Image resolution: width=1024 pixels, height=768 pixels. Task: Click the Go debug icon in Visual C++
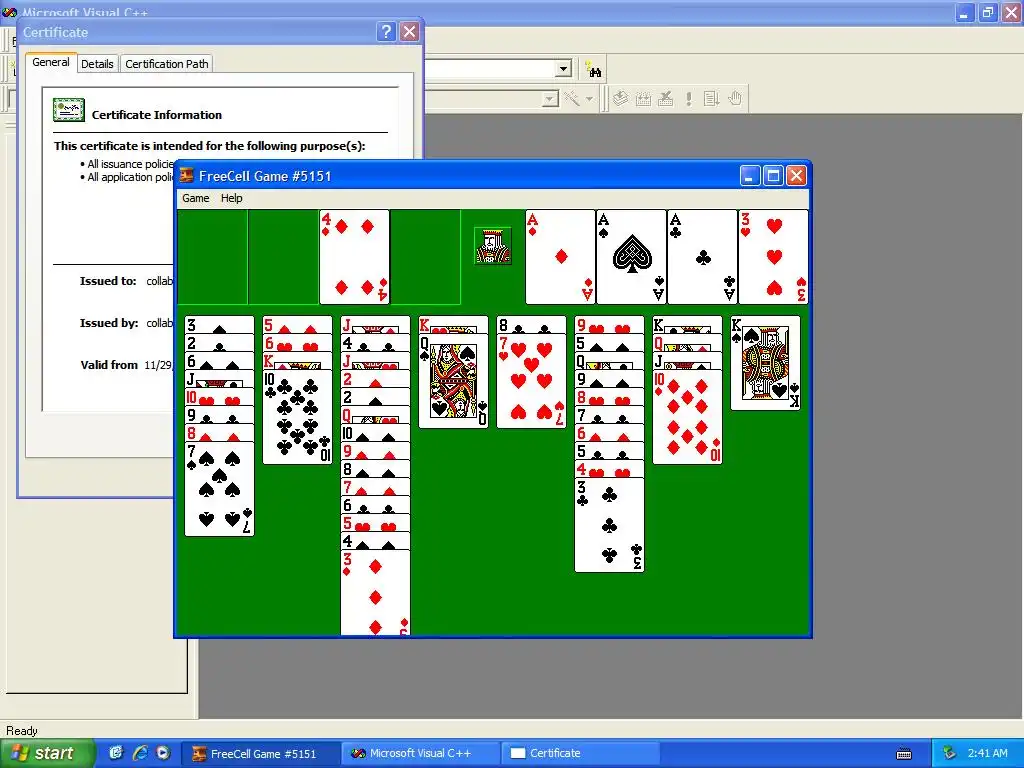[711, 99]
